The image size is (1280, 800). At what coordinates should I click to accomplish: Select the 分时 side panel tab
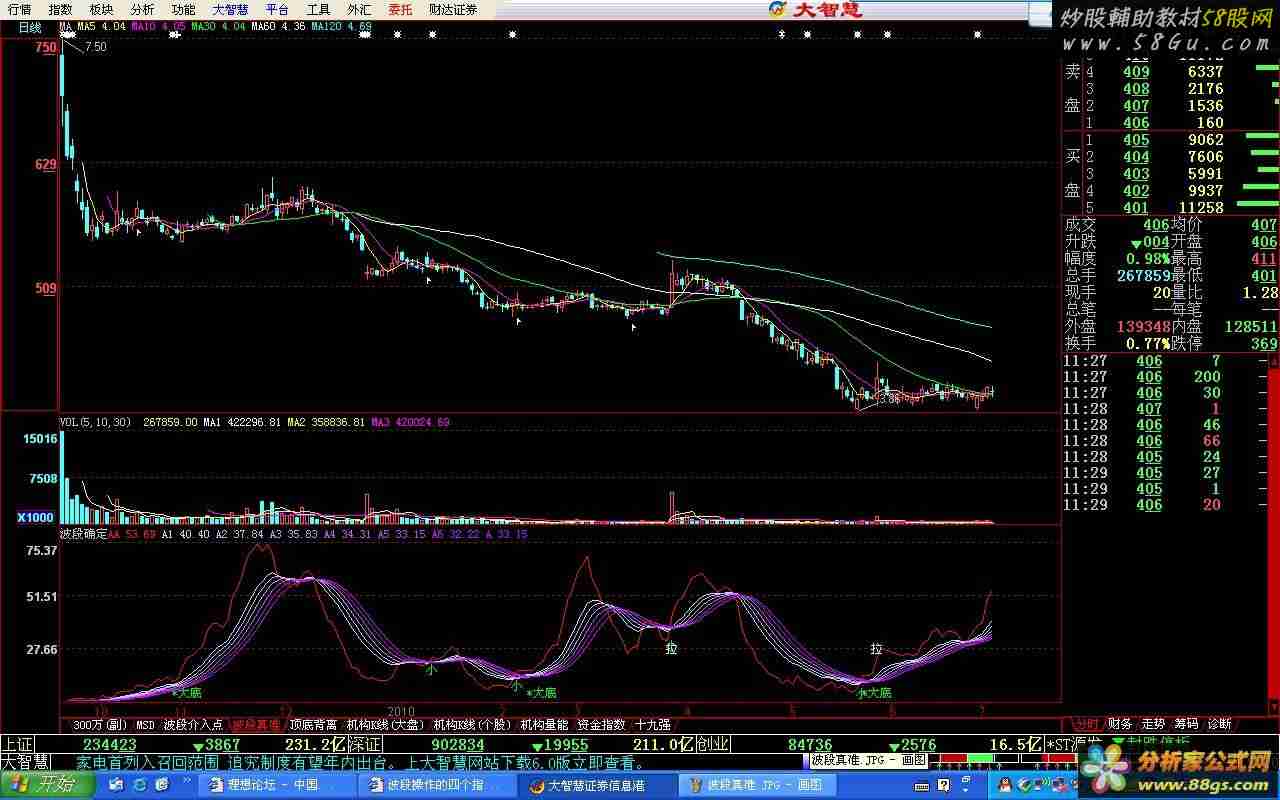[1086, 724]
